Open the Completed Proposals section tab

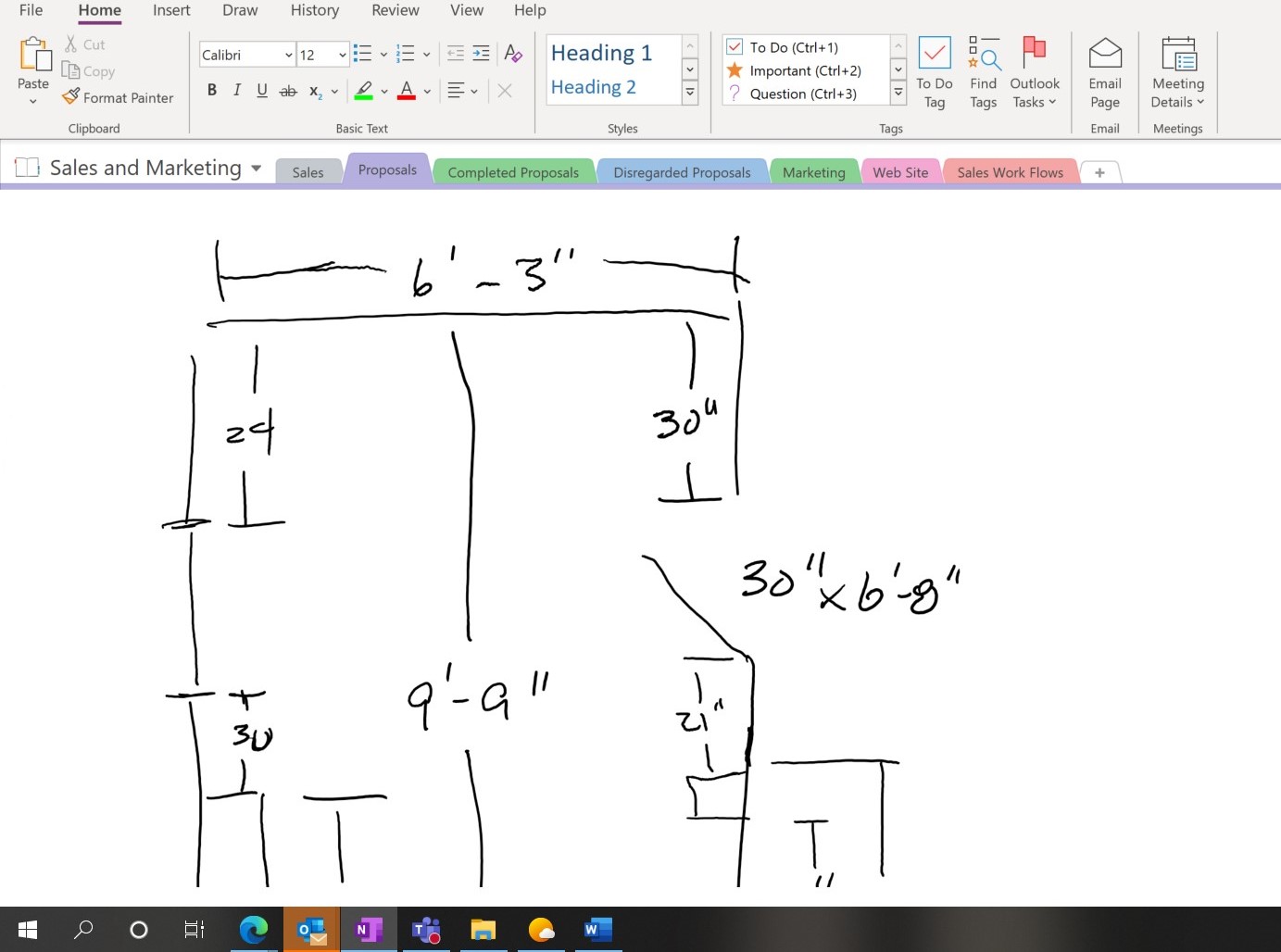point(513,171)
